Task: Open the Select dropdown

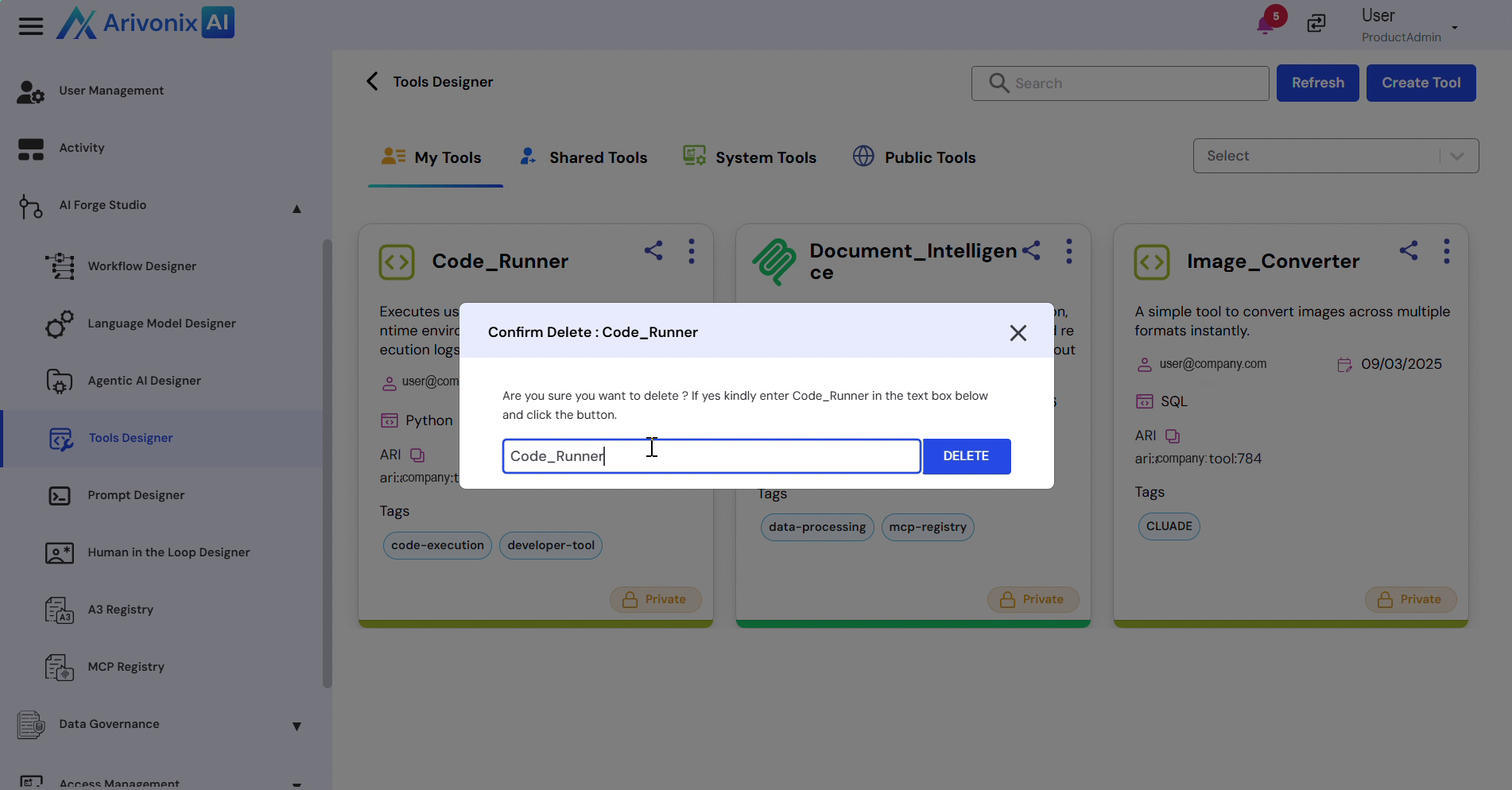Action: coord(1336,156)
